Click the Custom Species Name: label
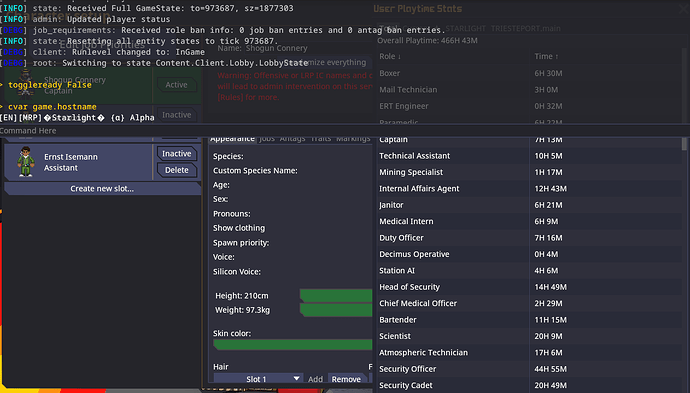The height and width of the screenshot is (393, 690). (255, 170)
